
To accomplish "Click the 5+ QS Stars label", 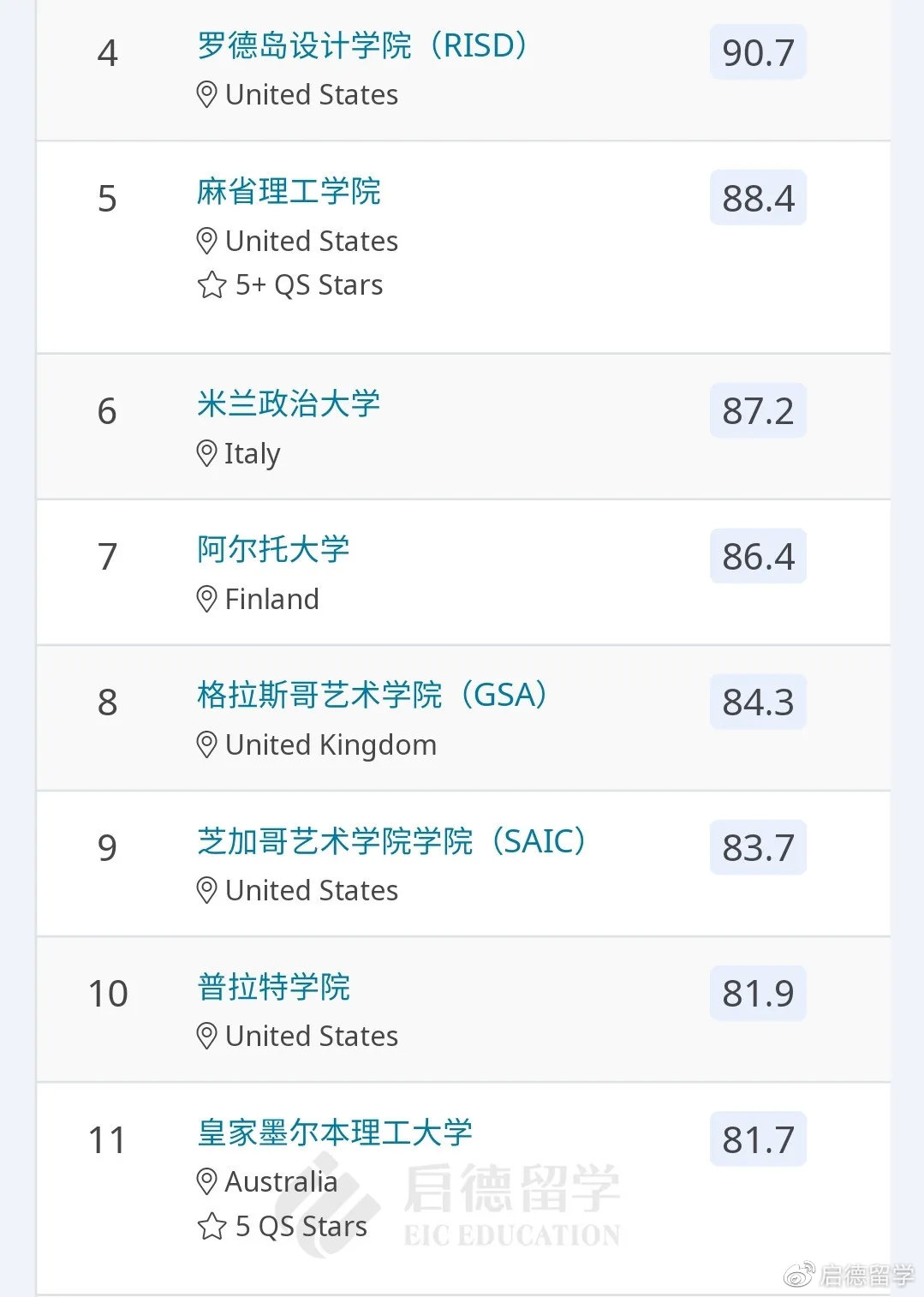I will 309,284.
